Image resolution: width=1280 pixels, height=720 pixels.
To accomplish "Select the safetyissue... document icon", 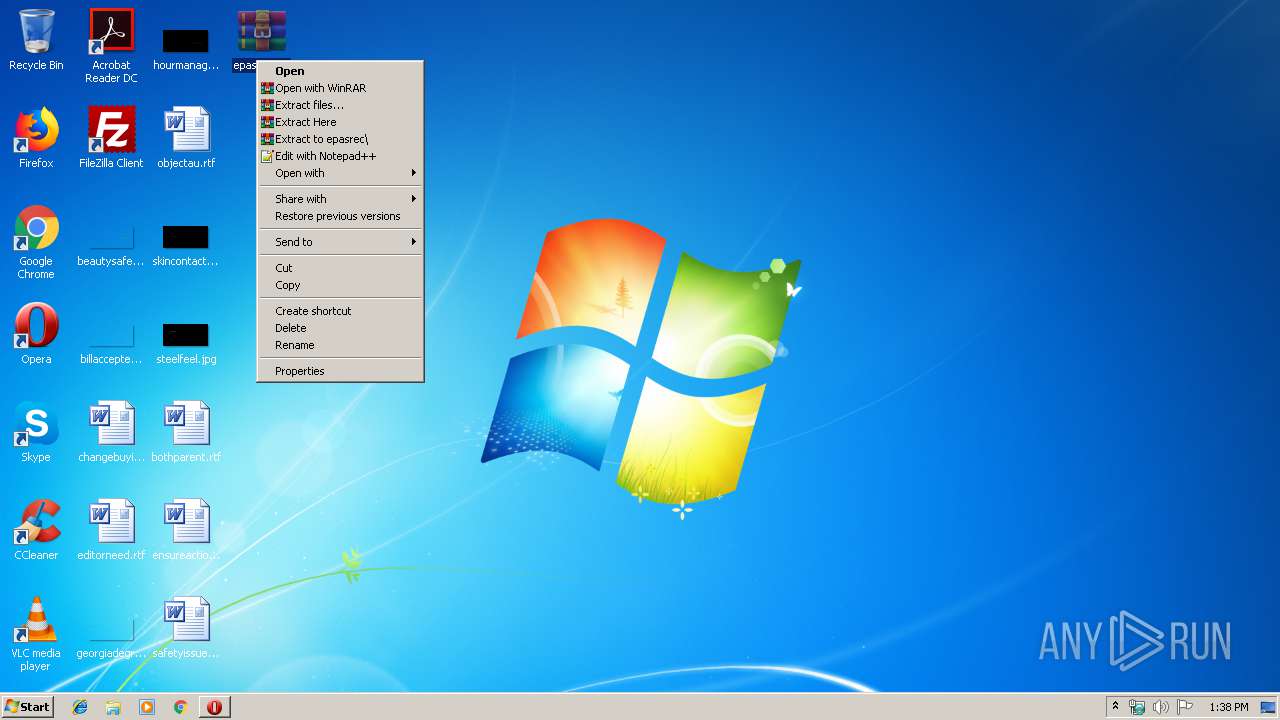I will 186,628.
